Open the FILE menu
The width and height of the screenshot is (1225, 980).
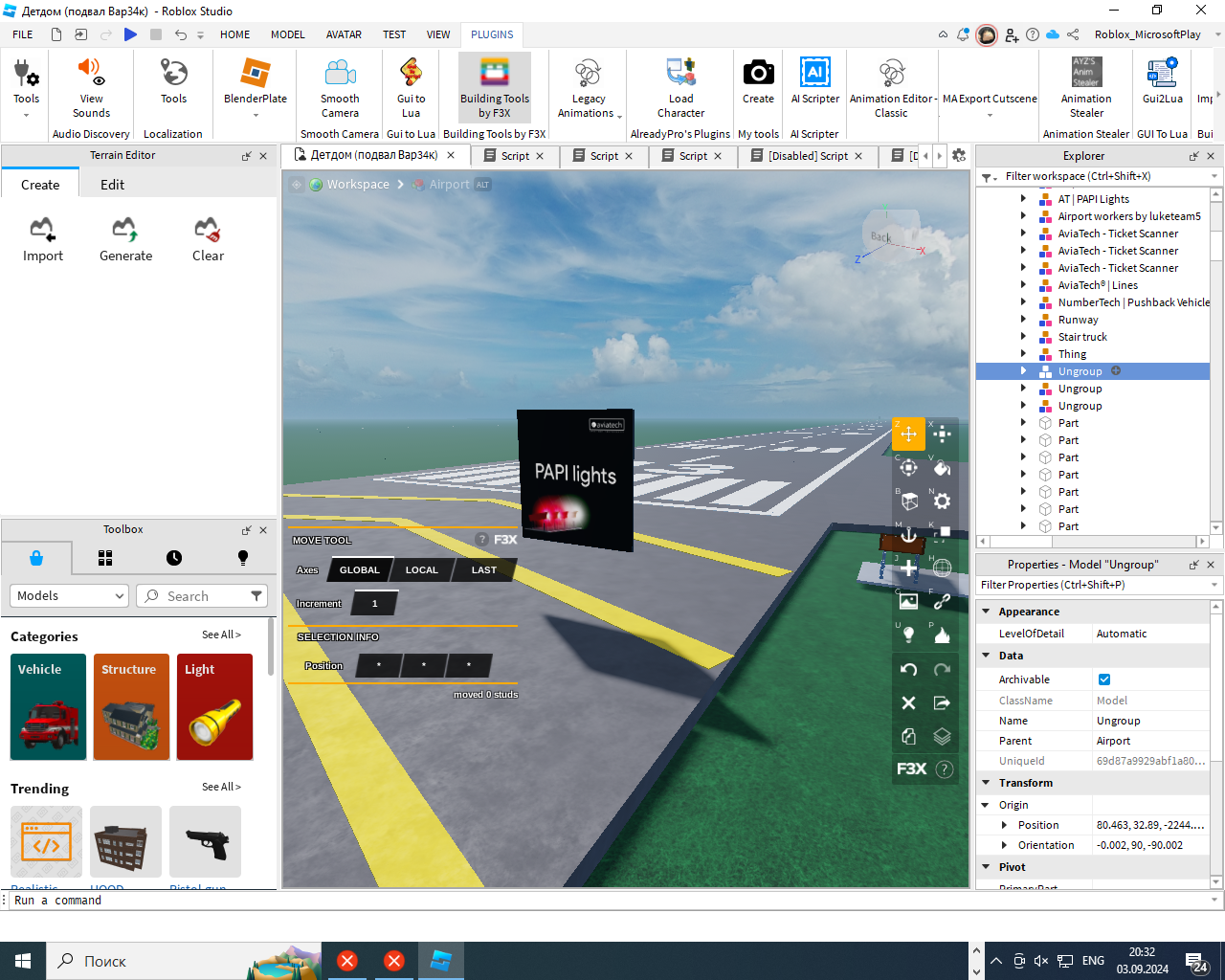point(23,34)
